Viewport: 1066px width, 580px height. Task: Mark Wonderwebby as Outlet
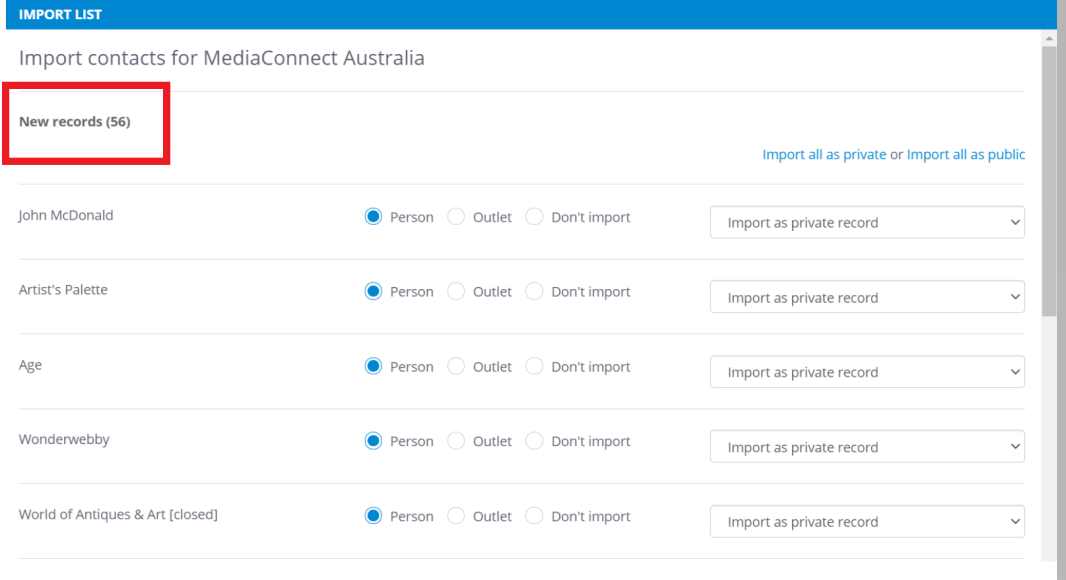tap(456, 441)
